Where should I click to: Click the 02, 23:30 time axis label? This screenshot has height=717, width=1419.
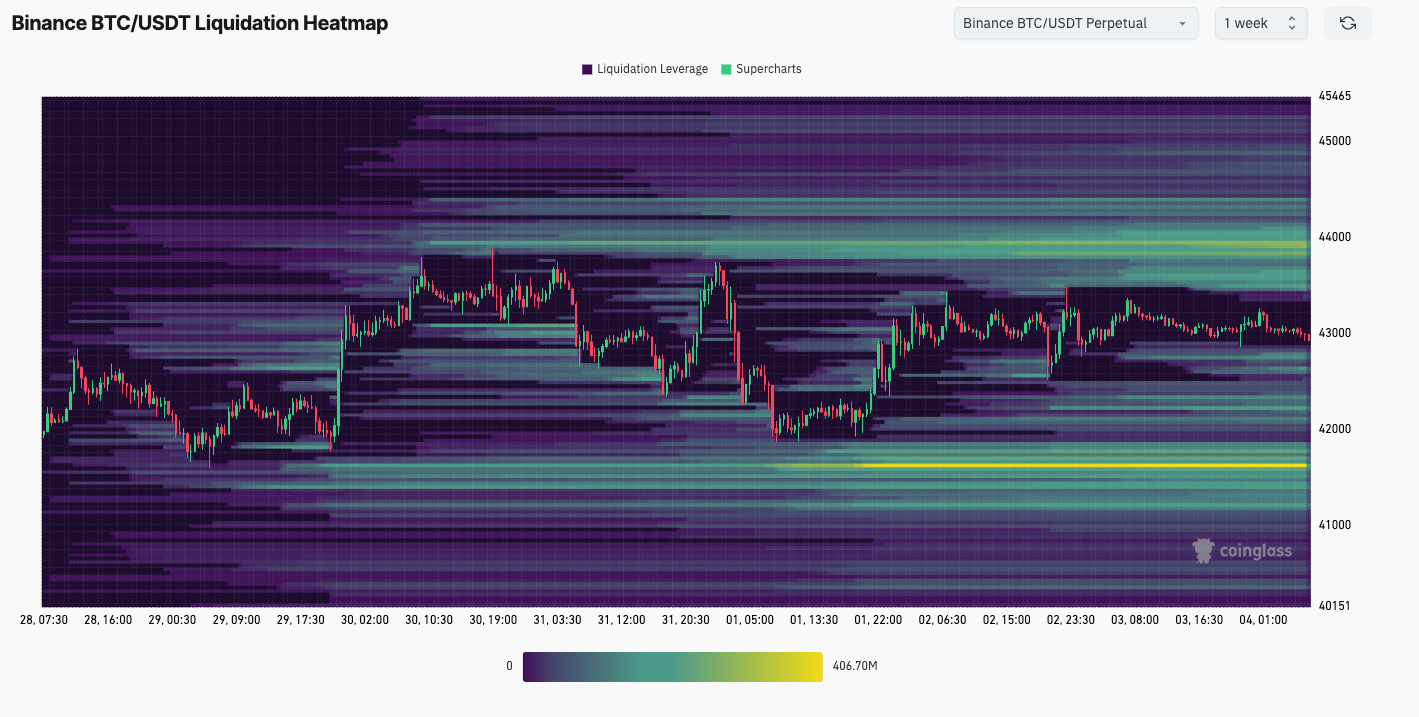(x=1071, y=620)
